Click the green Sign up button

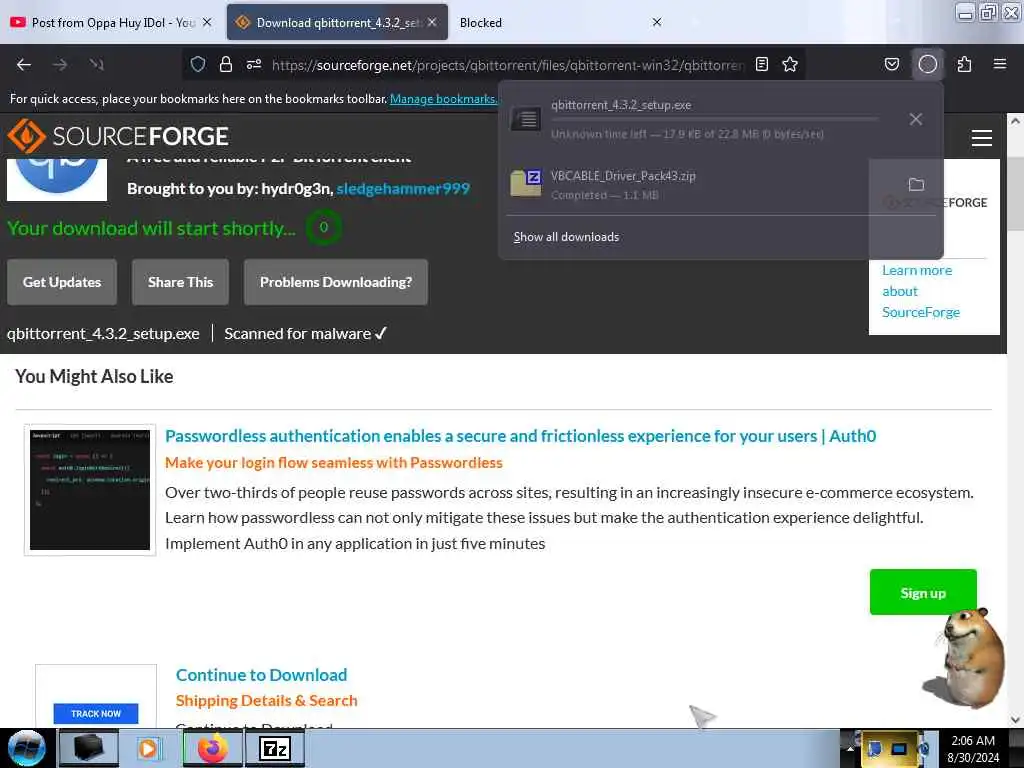tap(923, 592)
